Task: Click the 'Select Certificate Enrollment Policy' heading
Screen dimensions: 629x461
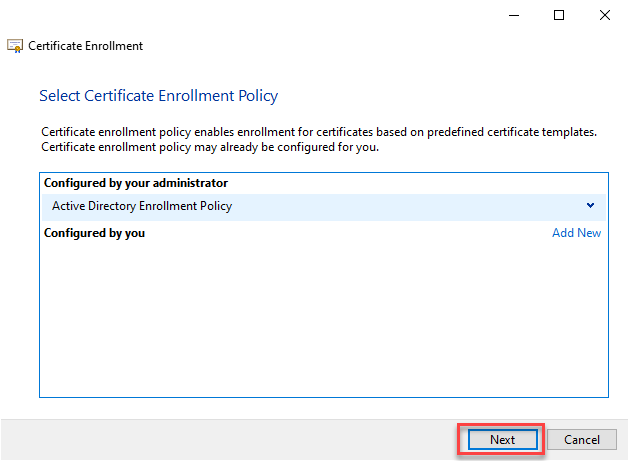Action: tap(158, 96)
